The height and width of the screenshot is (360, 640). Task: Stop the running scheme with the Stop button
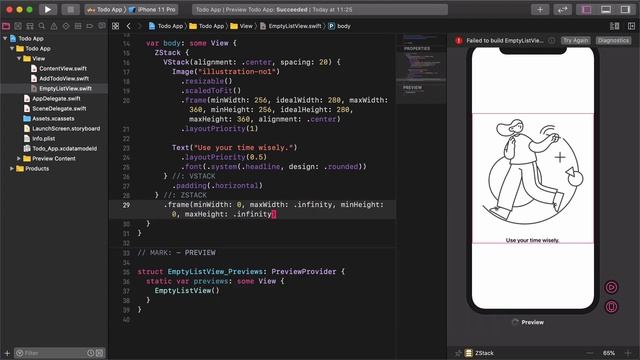[70, 9]
